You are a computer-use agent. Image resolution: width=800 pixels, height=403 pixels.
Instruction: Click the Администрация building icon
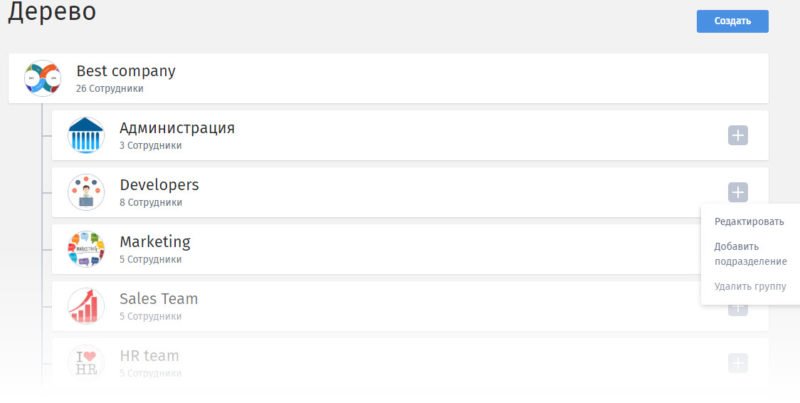pyautogui.click(x=86, y=135)
